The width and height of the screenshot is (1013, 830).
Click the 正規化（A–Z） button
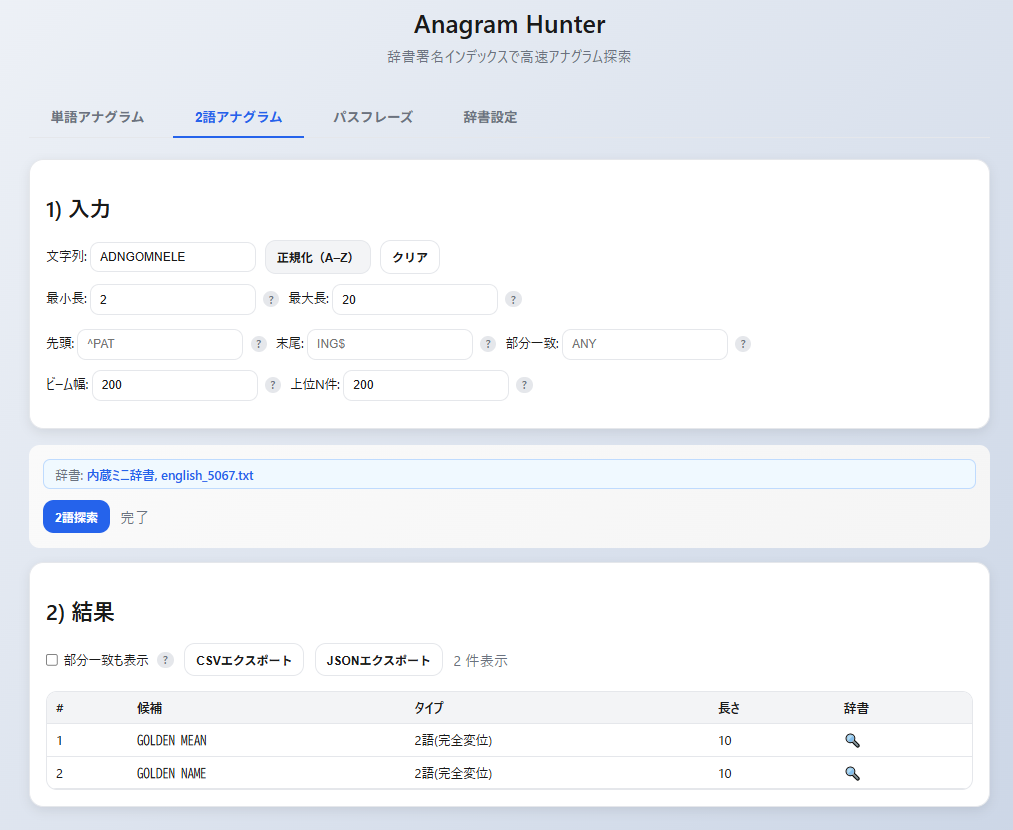(317, 257)
